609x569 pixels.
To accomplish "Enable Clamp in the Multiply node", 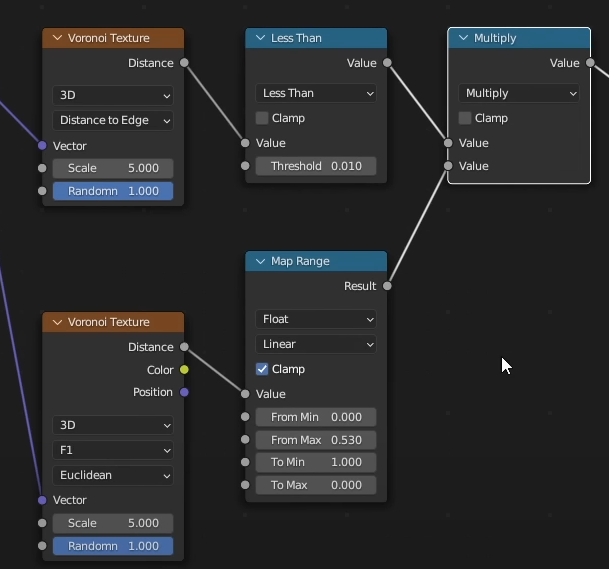I will 465,118.
